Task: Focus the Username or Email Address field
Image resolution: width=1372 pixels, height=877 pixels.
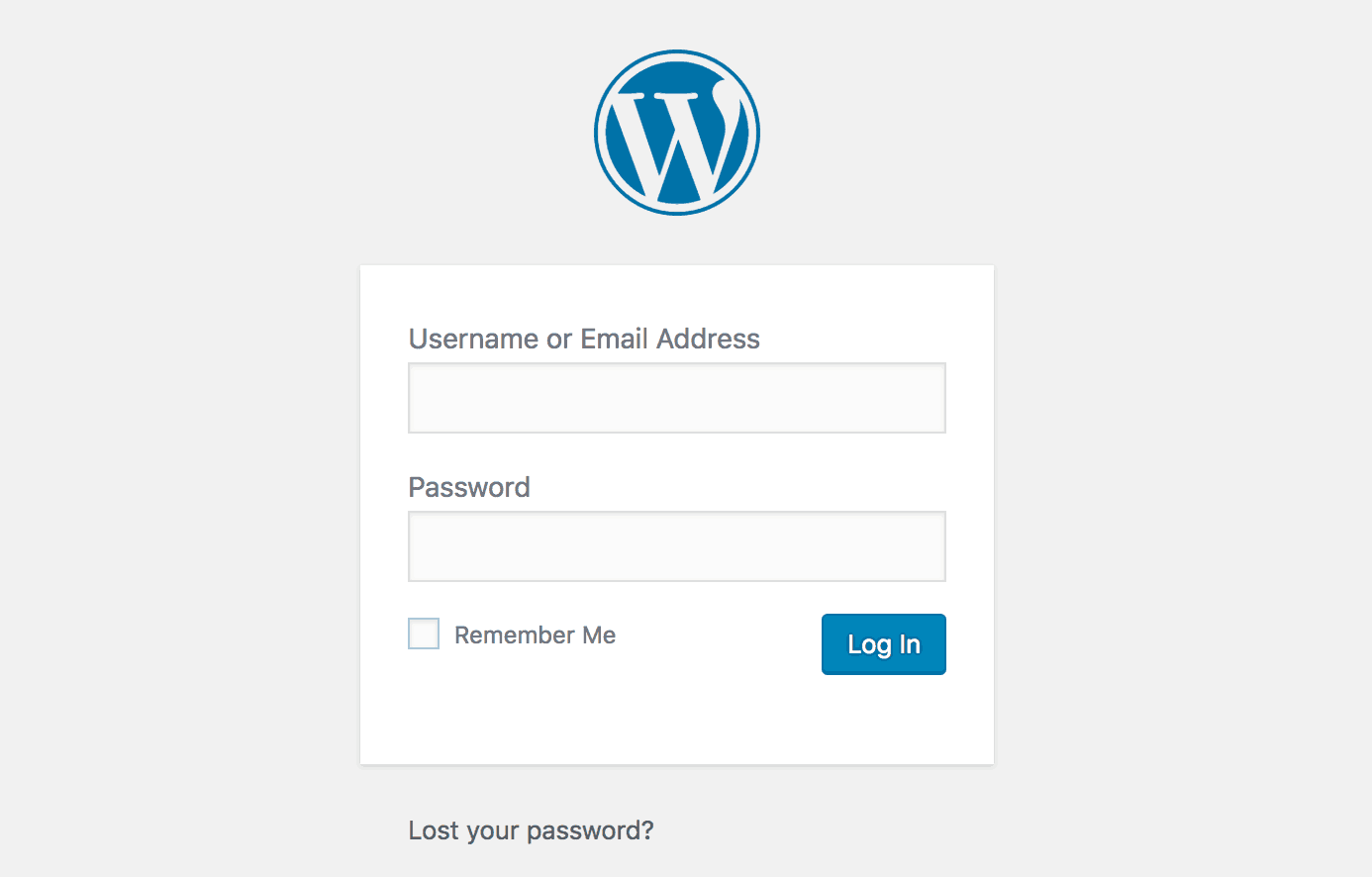Action: tap(677, 398)
